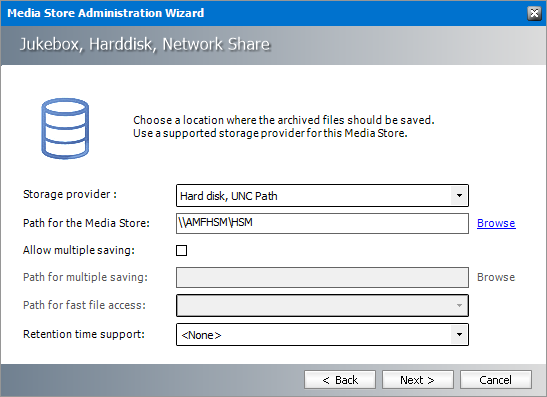Click the 'Choose a location where the archived files' text
This screenshot has height=397, width=547.
point(284,120)
